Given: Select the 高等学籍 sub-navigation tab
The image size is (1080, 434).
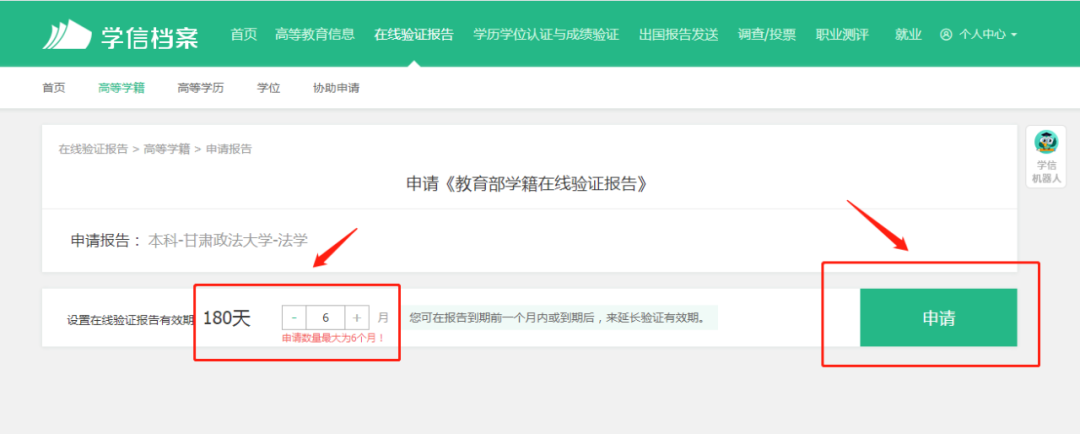Looking at the screenshot, I should [x=121, y=88].
